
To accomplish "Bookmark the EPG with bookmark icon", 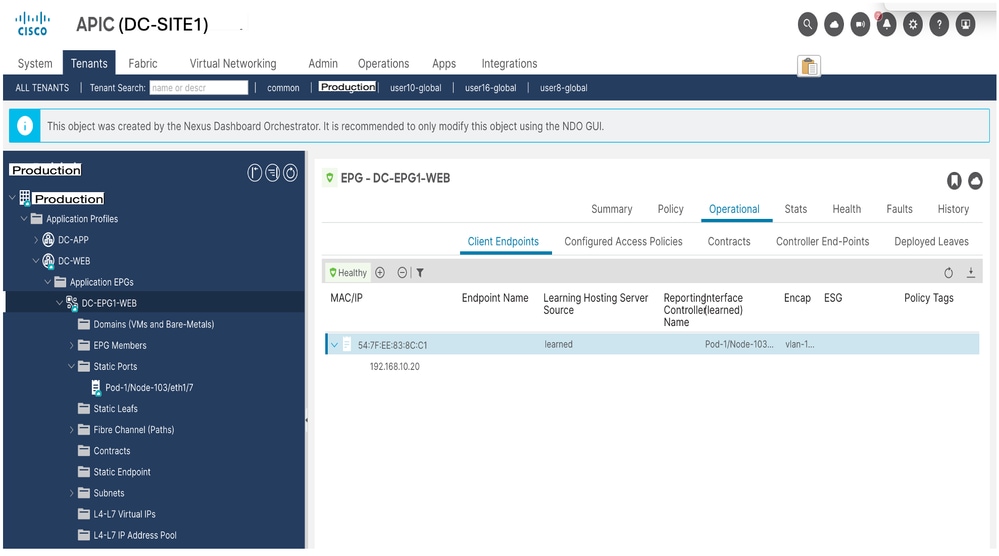I will click(x=954, y=181).
